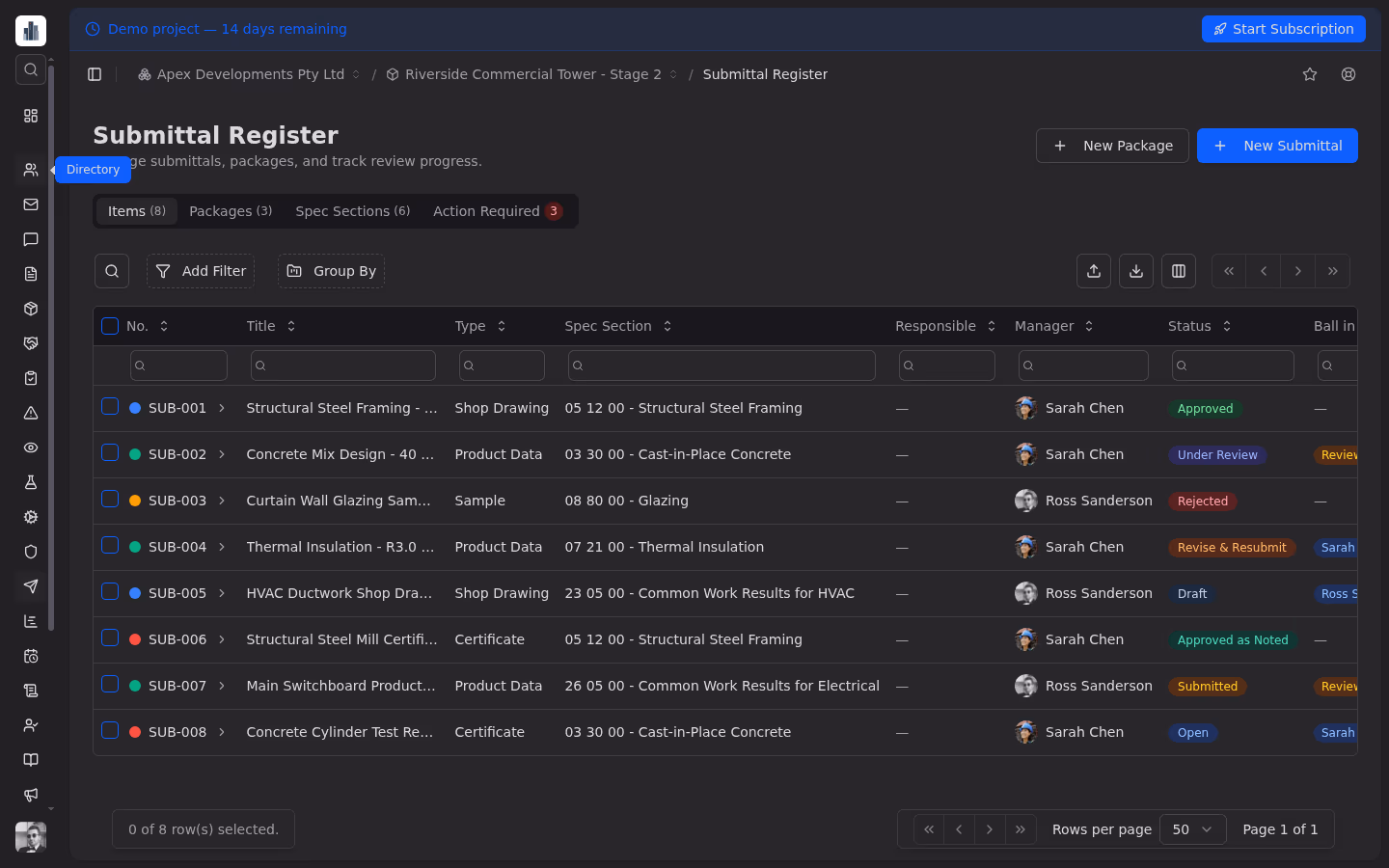Open the Rows per page 50 dropdown

(1192, 828)
